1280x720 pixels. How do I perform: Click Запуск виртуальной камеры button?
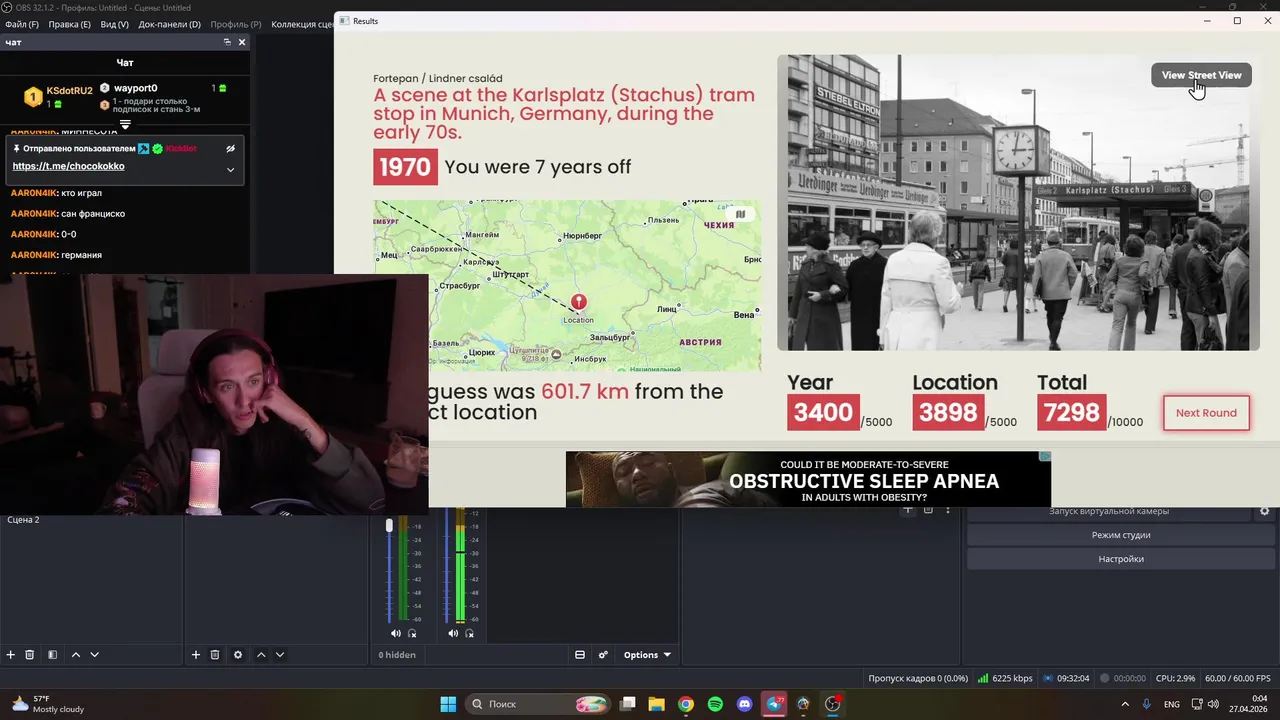click(x=1109, y=511)
